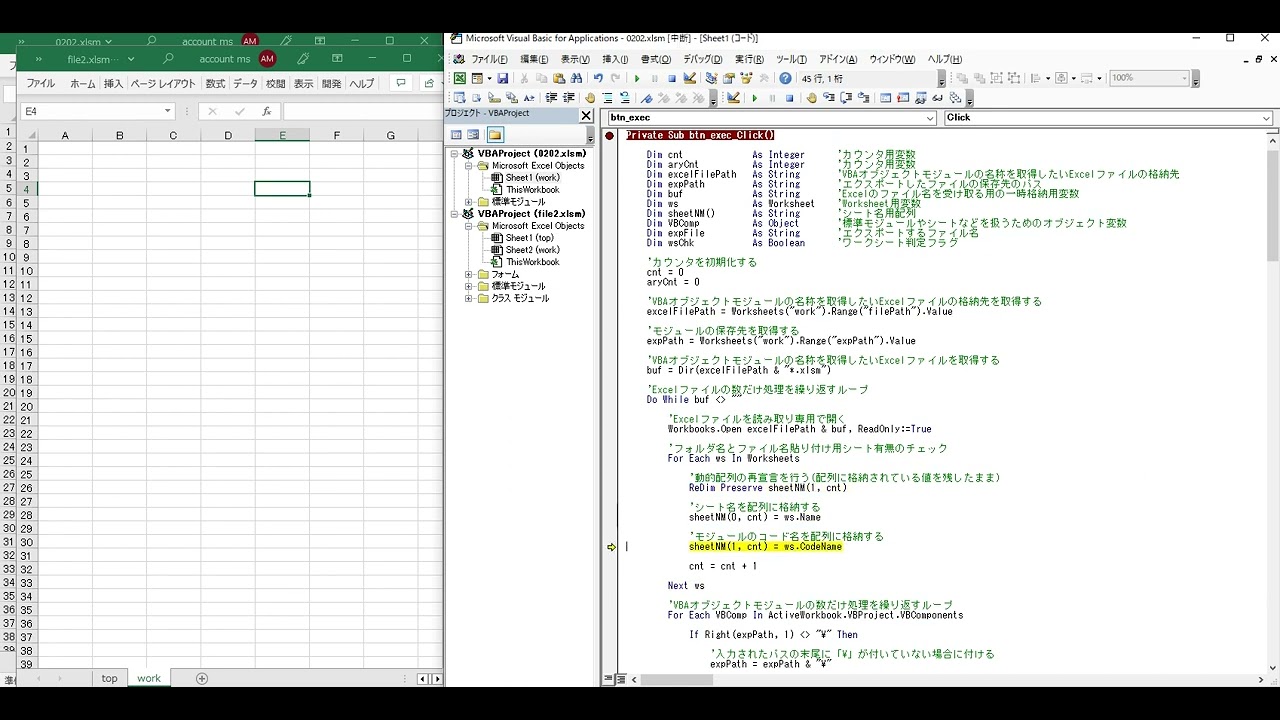1280x720 pixels.
Task: Collapse VBAProject (file2.xlsm) tree node
Action: (x=453, y=214)
